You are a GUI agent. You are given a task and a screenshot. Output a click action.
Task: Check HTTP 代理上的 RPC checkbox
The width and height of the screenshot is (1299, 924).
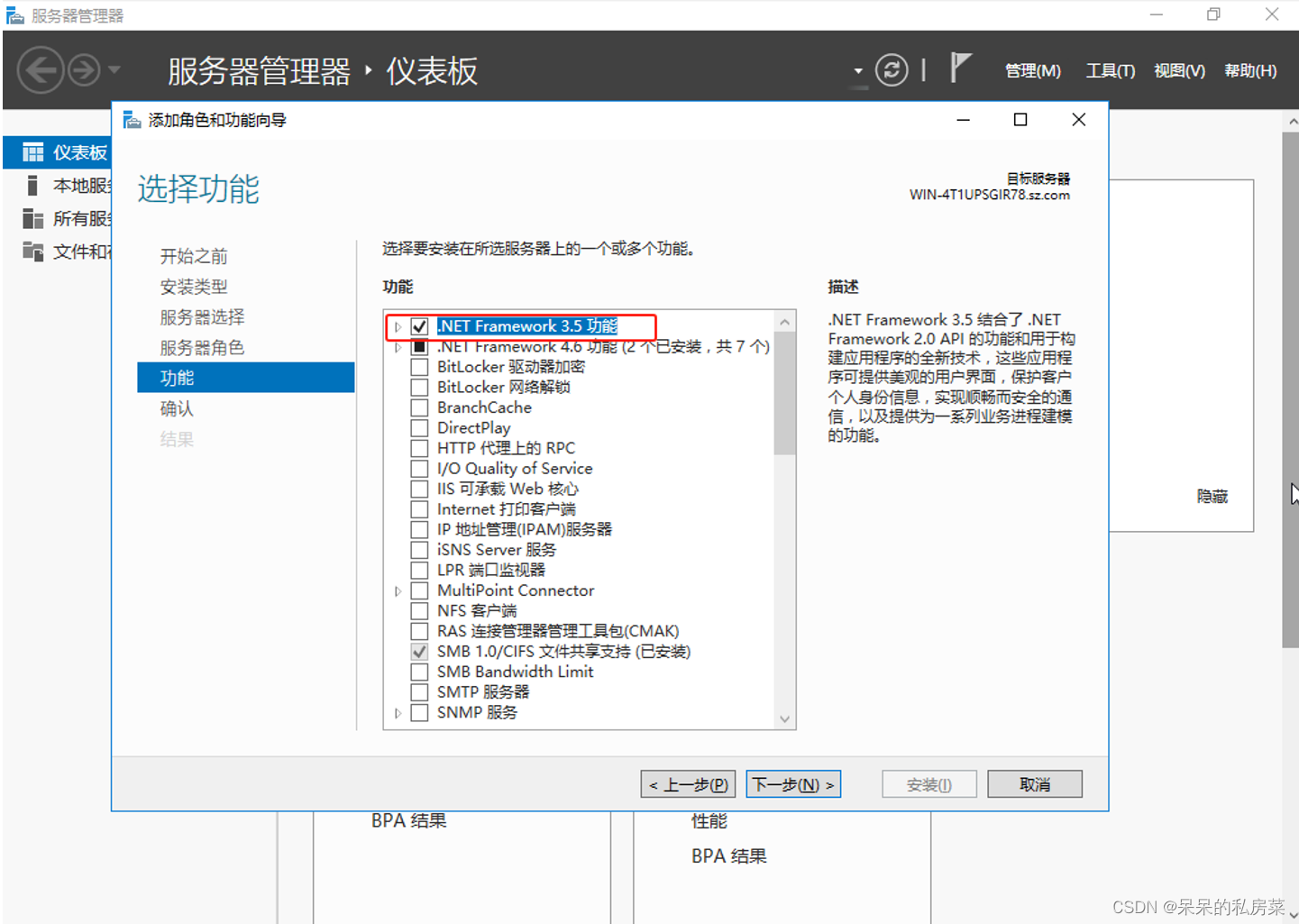pos(419,448)
